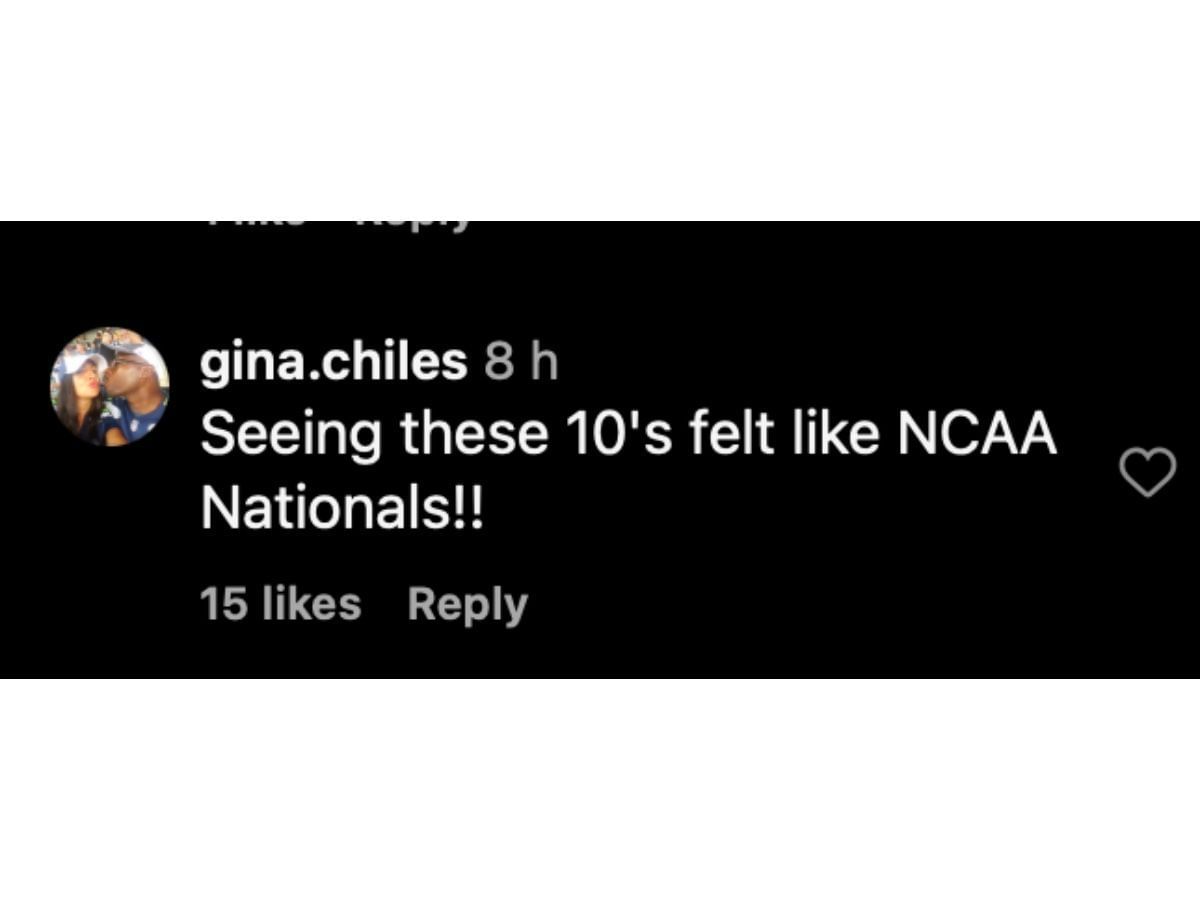Click the white area below the comment
Image resolution: width=1200 pixels, height=900 pixels.
pyautogui.click(x=600, y=790)
